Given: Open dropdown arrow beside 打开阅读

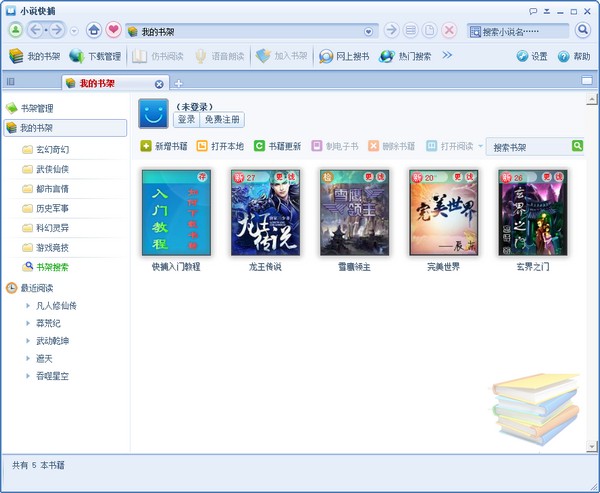Looking at the screenshot, I should [x=480, y=146].
